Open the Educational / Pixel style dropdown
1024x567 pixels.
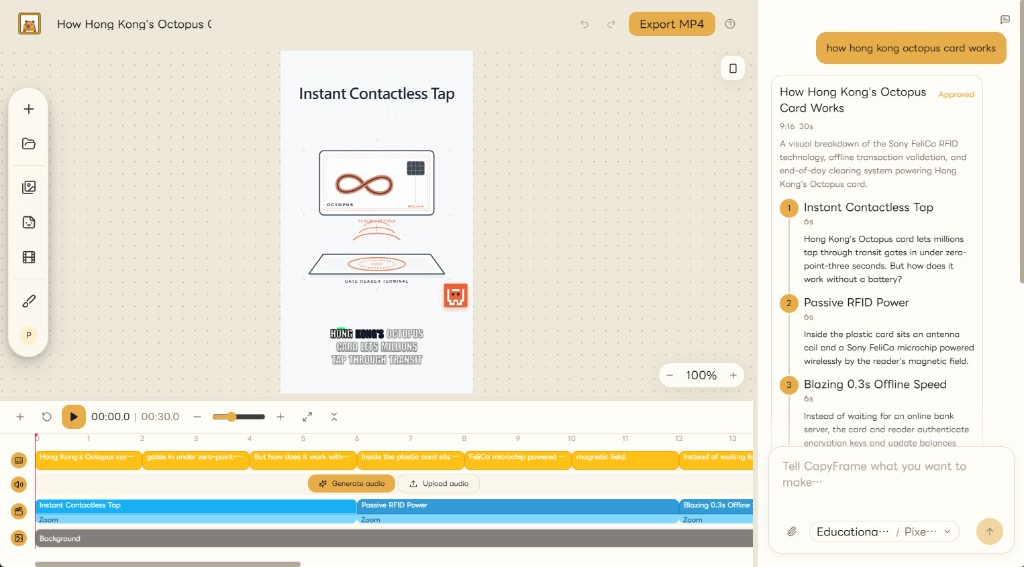click(x=884, y=532)
